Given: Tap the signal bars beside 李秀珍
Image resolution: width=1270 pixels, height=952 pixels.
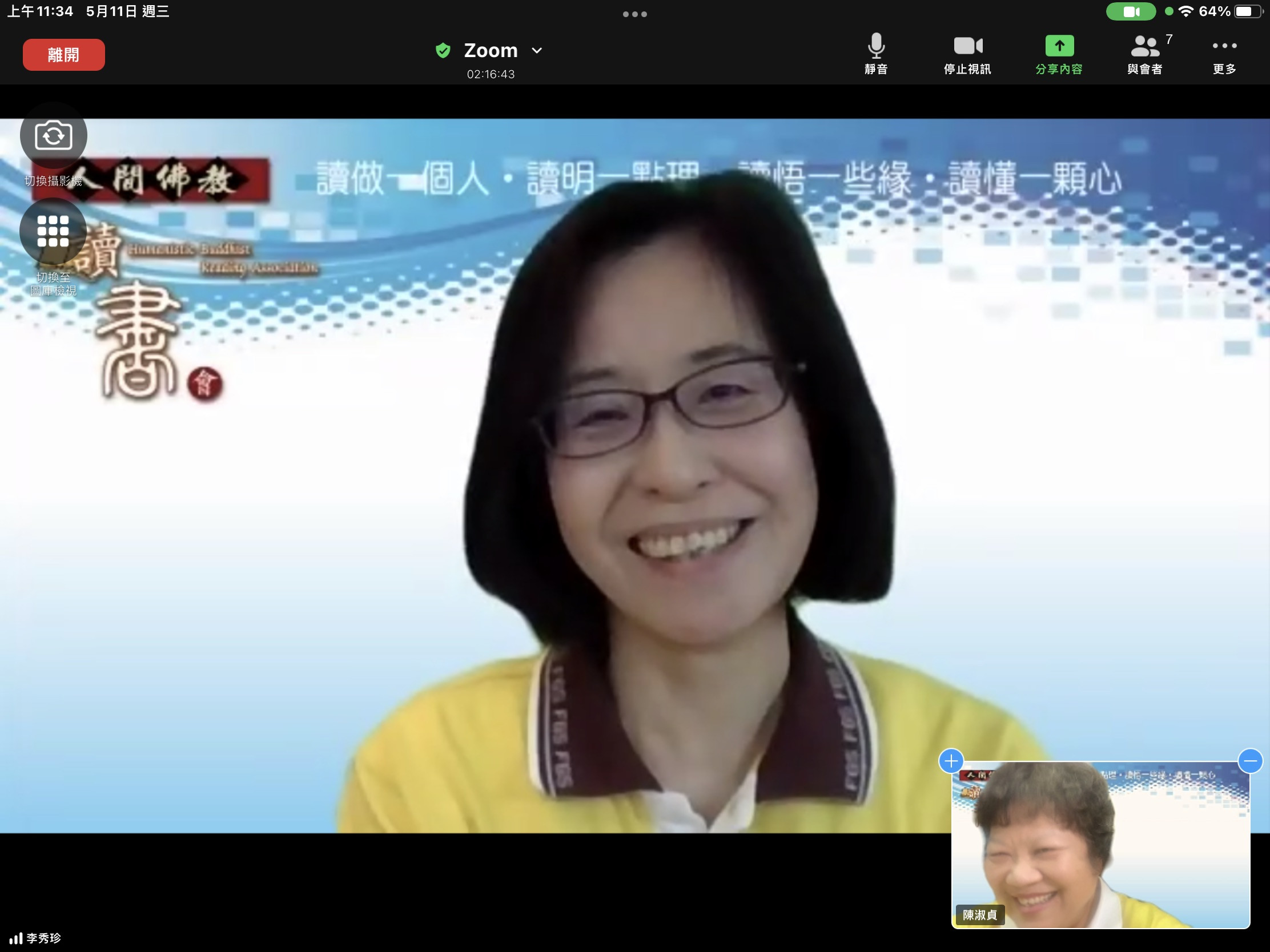Looking at the screenshot, I should pyautogui.click(x=15, y=938).
